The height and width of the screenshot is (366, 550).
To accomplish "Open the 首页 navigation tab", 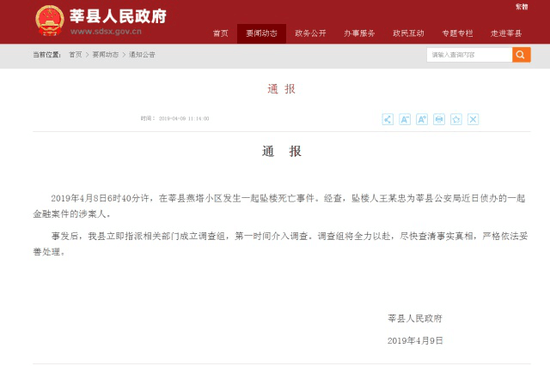I will click(221, 33).
